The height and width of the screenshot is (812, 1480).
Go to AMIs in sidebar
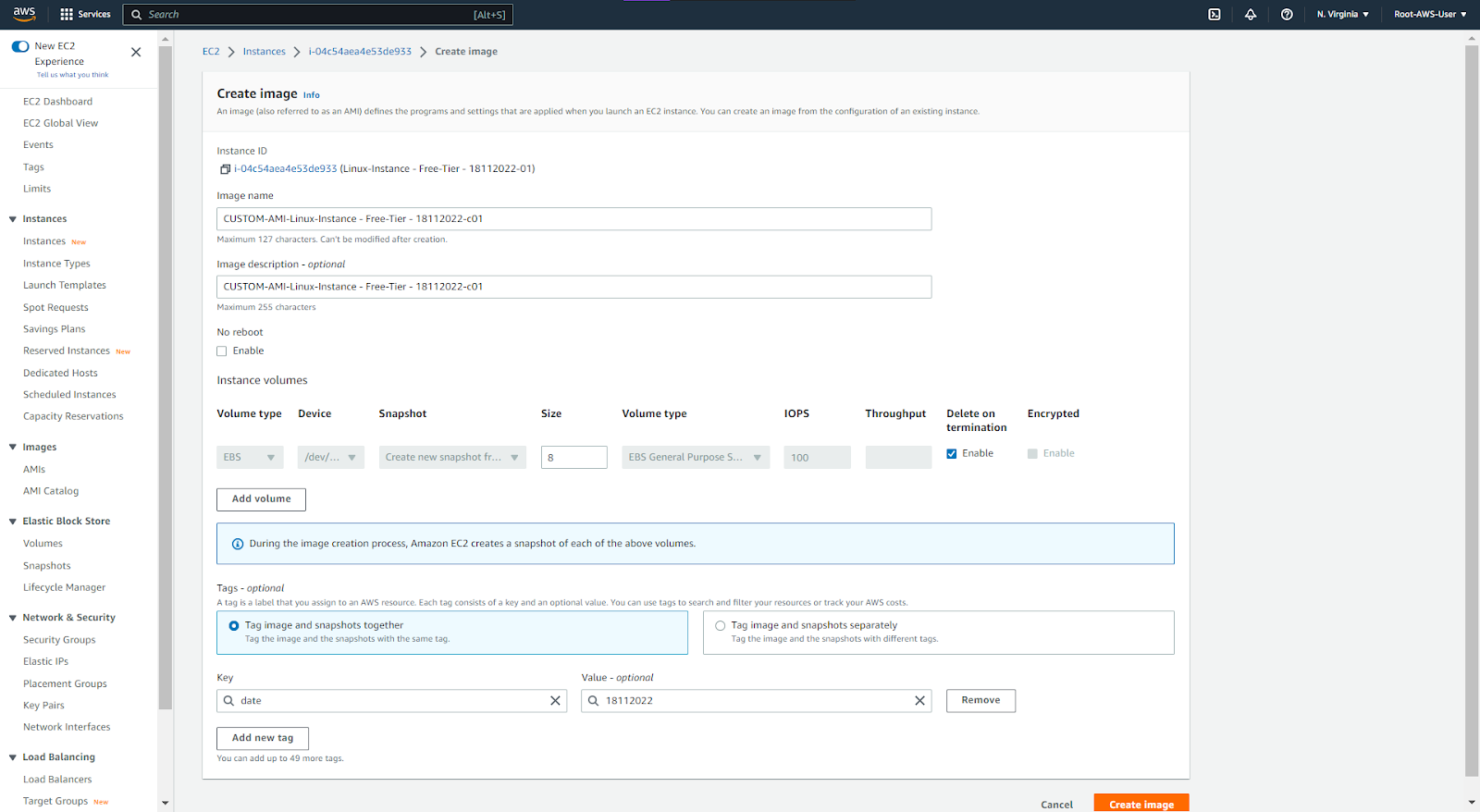pos(34,470)
